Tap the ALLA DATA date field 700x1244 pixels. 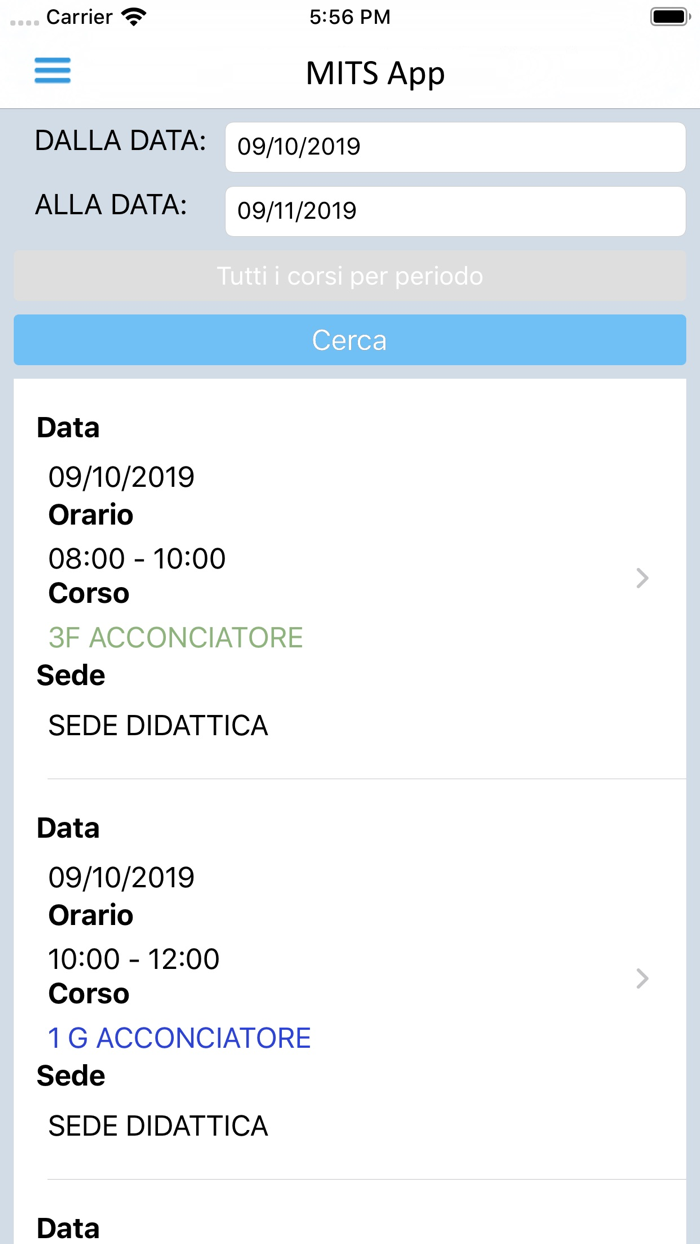tap(455, 211)
